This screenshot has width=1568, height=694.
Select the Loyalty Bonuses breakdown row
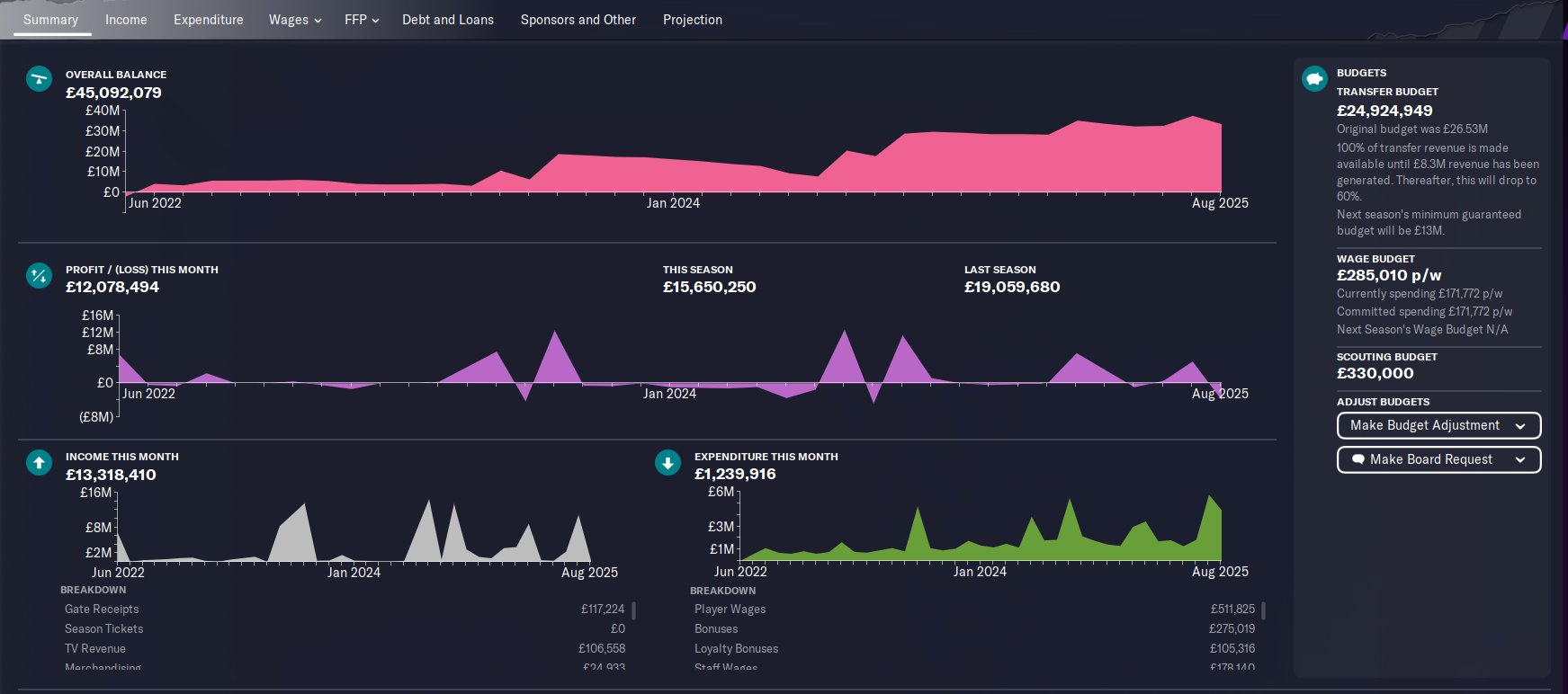974,649
